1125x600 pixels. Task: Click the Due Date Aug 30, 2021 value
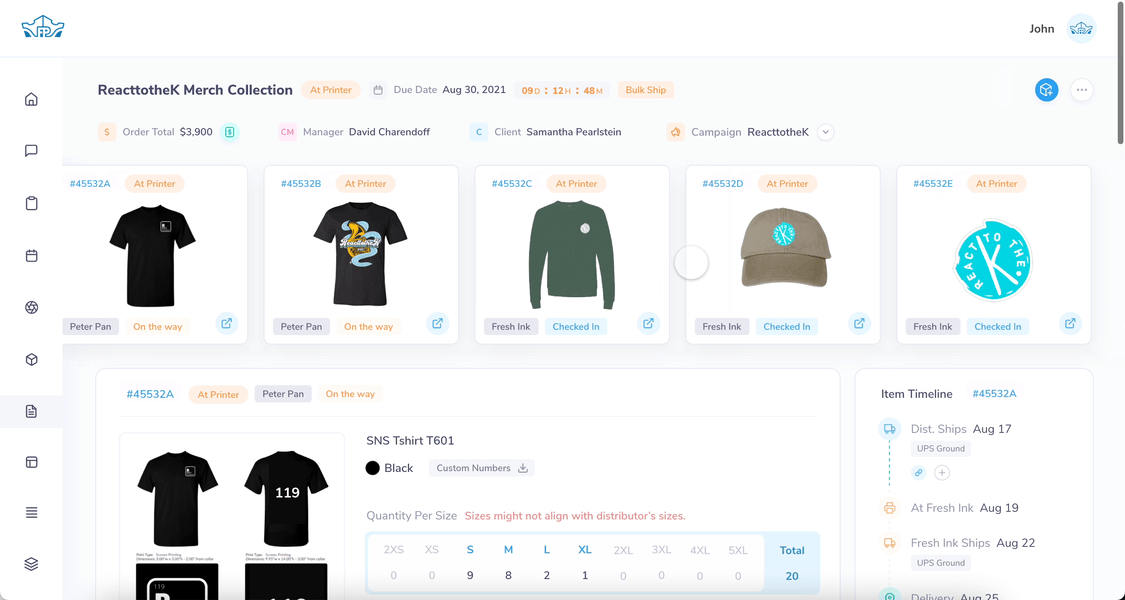coord(474,90)
